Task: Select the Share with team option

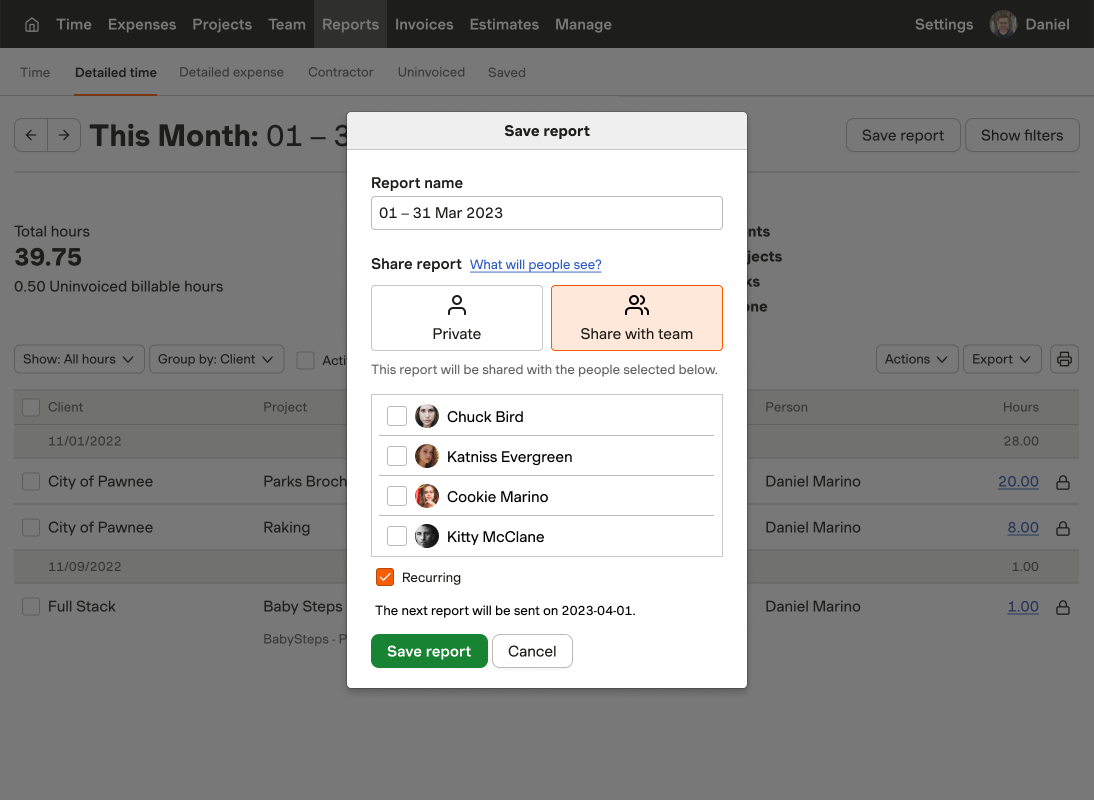Action: tap(636, 317)
